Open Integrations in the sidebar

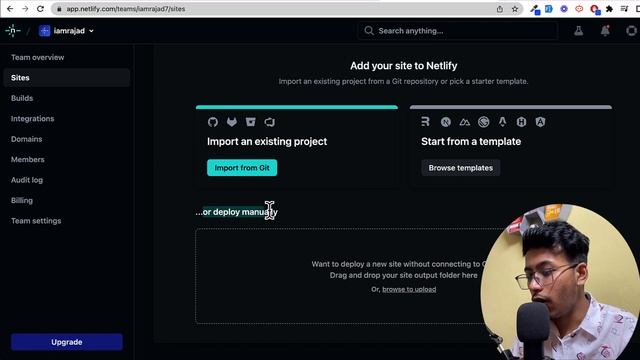[33, 119]
